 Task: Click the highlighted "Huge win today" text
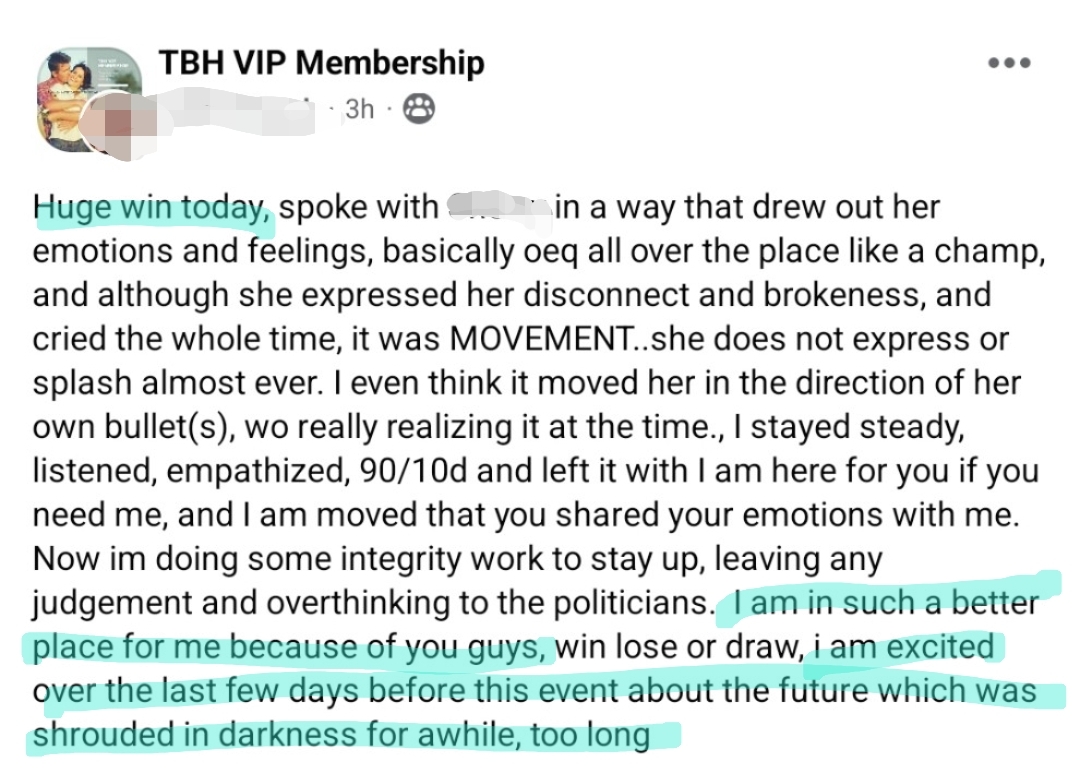152,208
